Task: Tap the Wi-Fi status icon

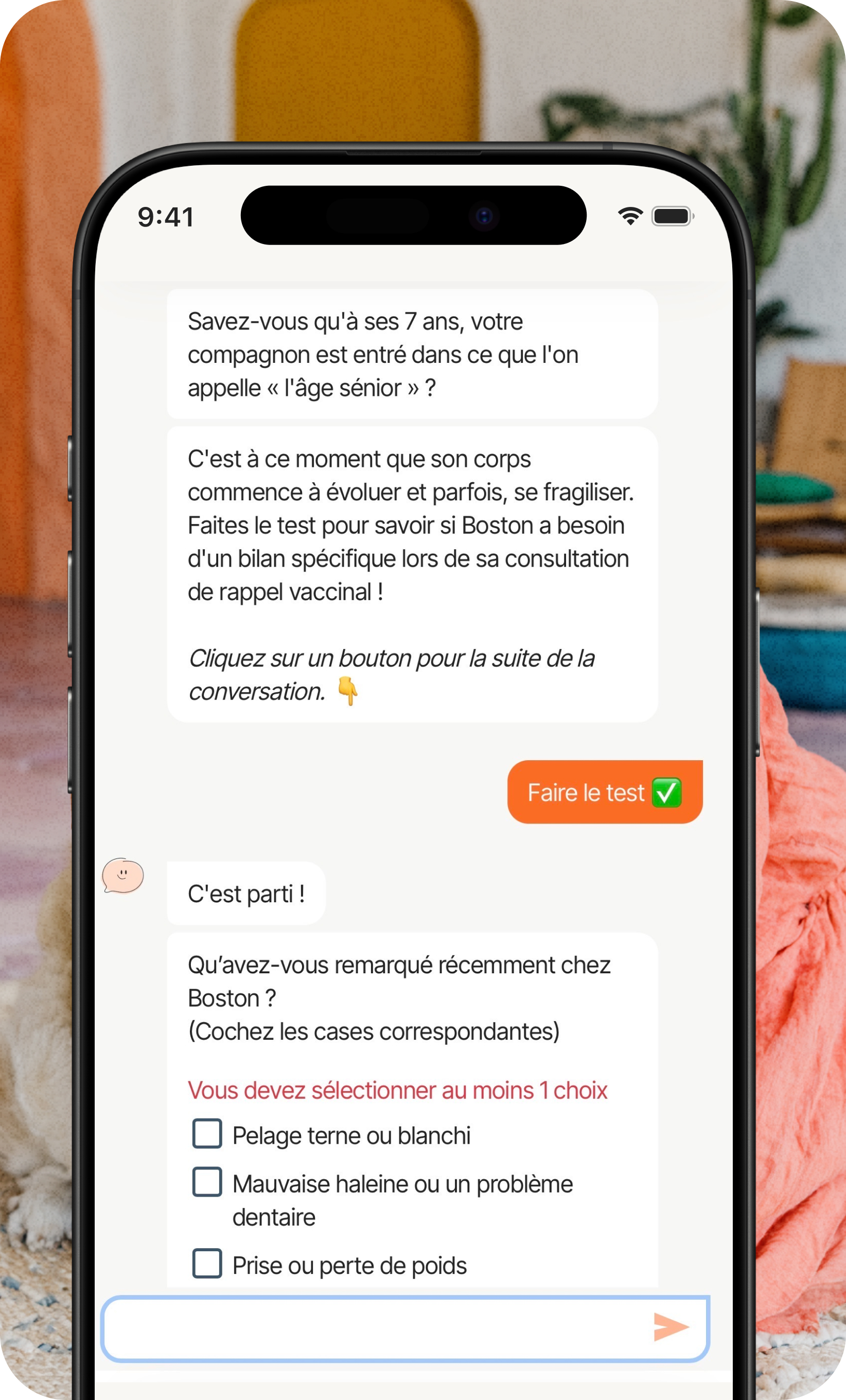Action: 630,216
